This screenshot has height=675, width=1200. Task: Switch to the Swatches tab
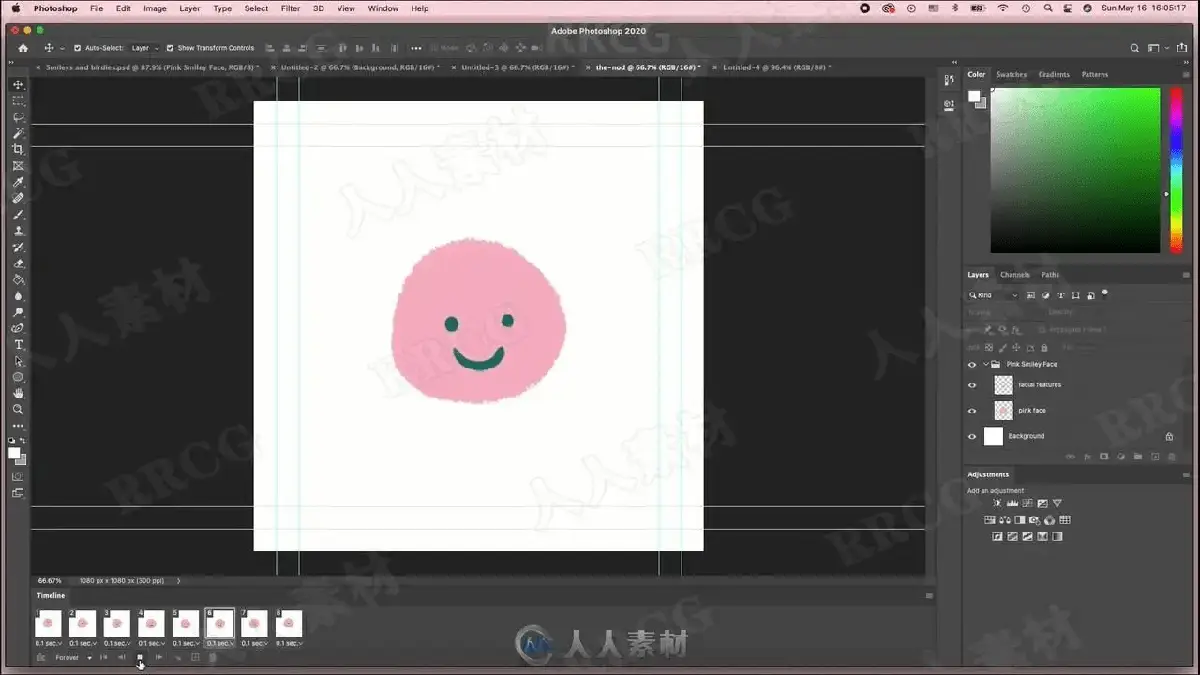(1011, 75)
